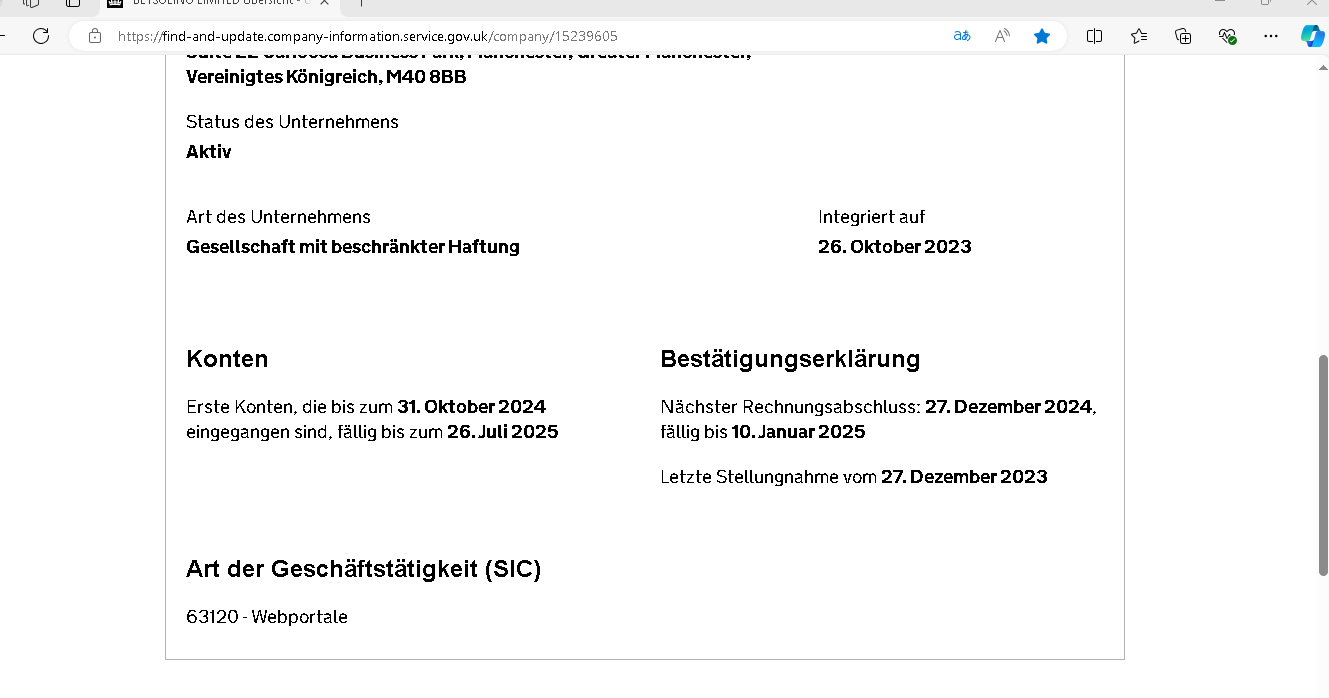Screen dimensions: 1329x698
Task: Toggle the blue favorites star
Action: click(1042, 36)
